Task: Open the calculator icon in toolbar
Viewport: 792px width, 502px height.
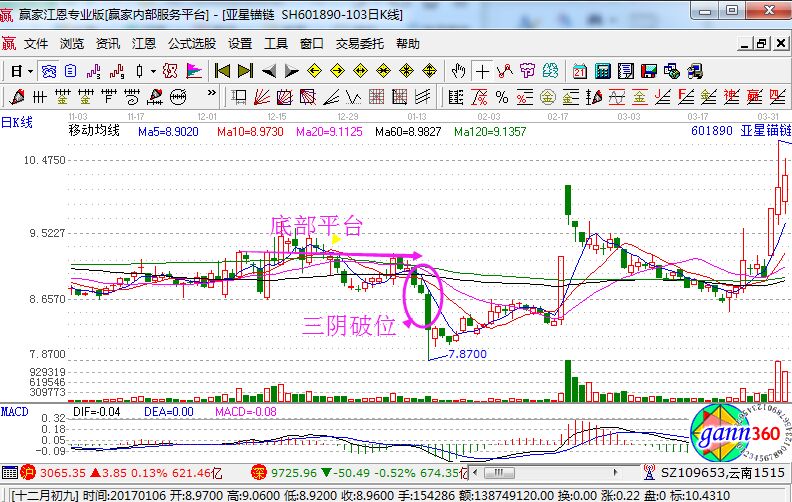Action: point(602,71)
